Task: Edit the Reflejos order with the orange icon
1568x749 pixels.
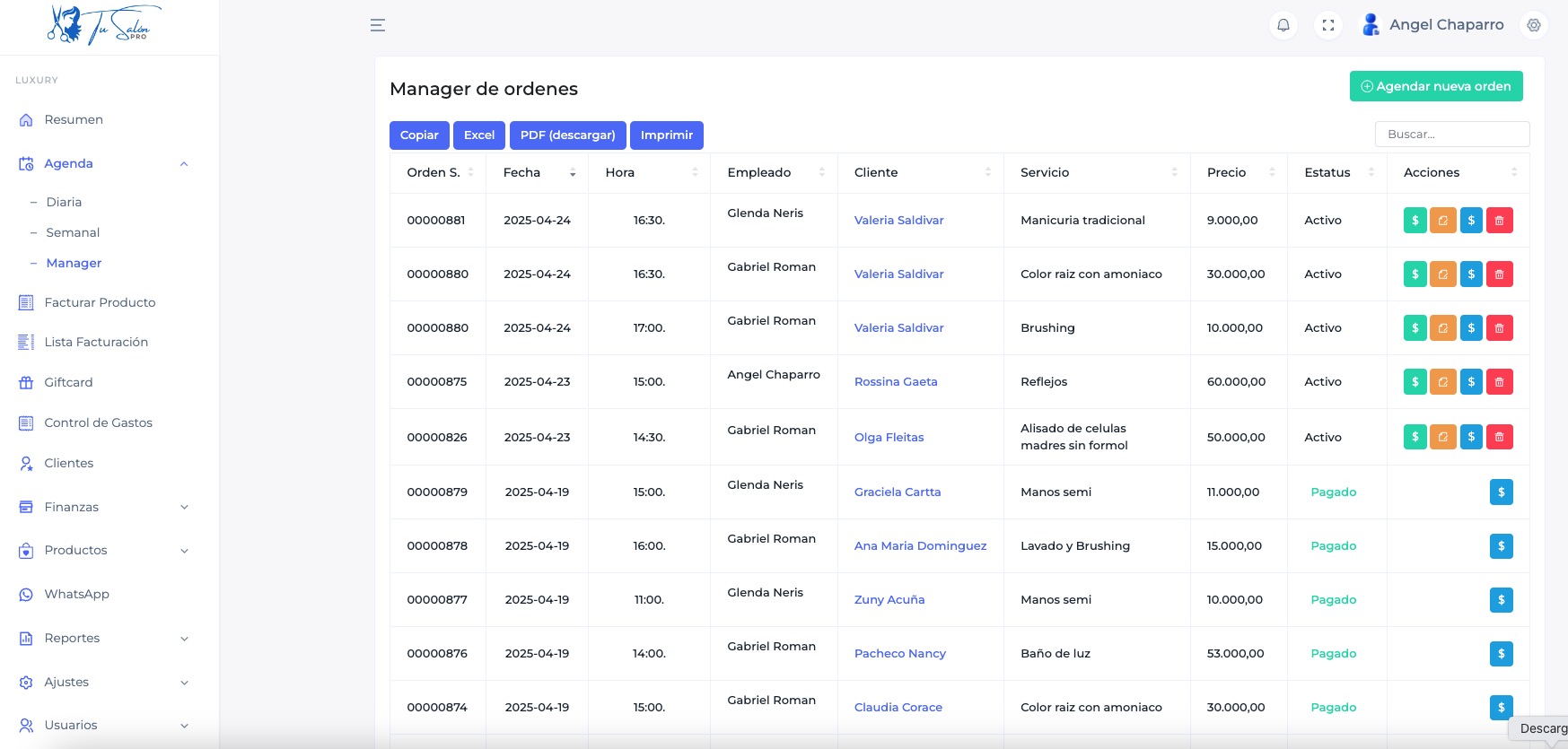Action: click(x=1442, y=382)
